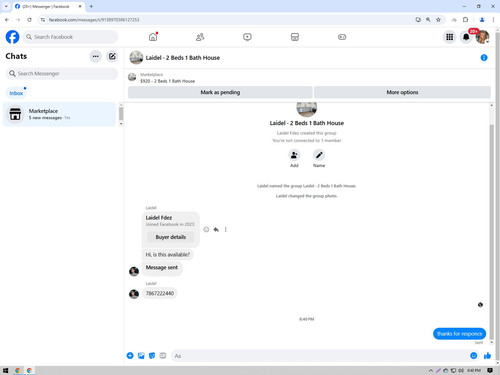This screenshot has width=500, height=375.
Task: Open the Windows Start menu
Action: pyautogui.click(x=5, y=370)
